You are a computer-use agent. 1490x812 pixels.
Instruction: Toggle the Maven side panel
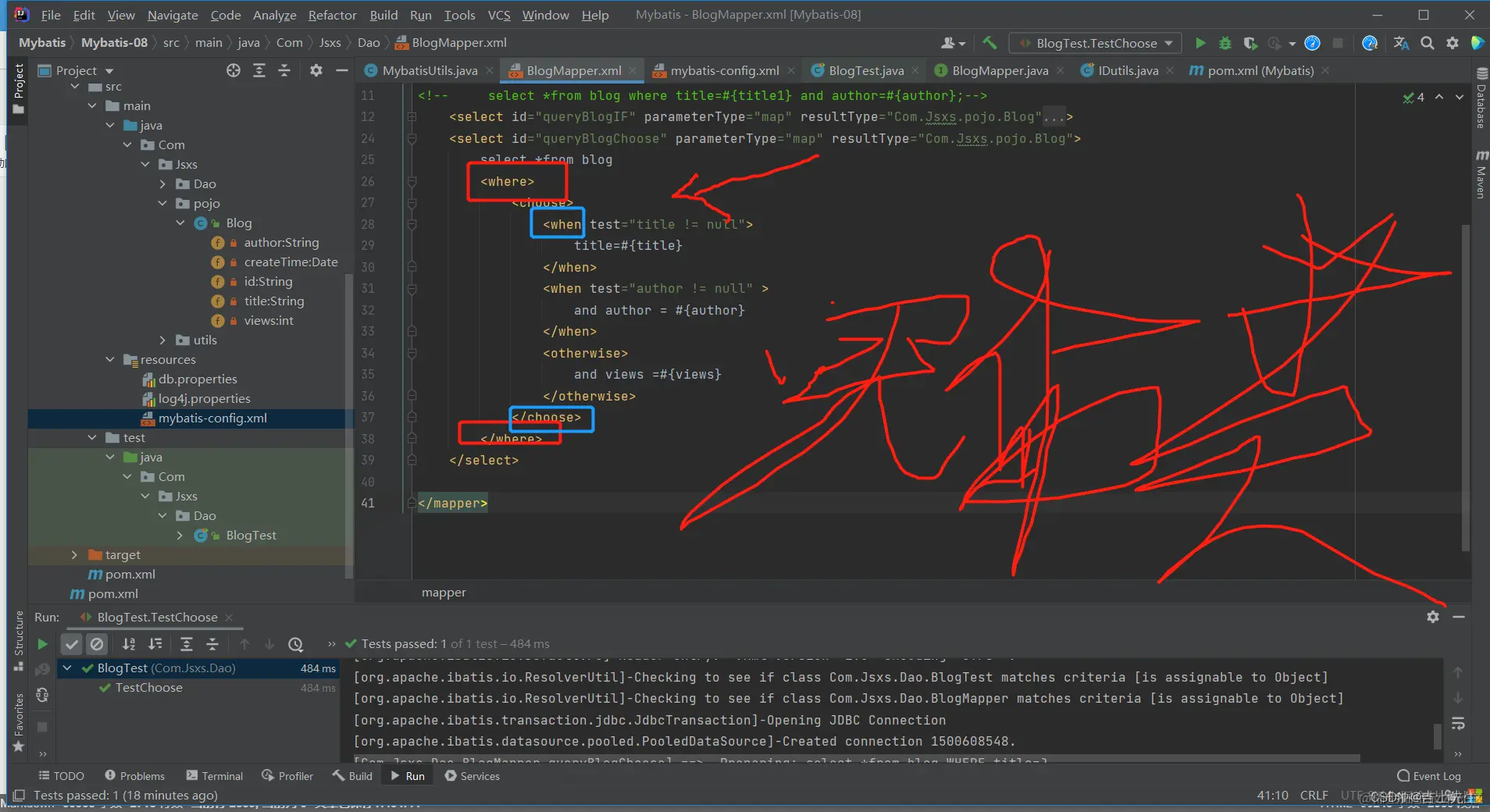1481,174
